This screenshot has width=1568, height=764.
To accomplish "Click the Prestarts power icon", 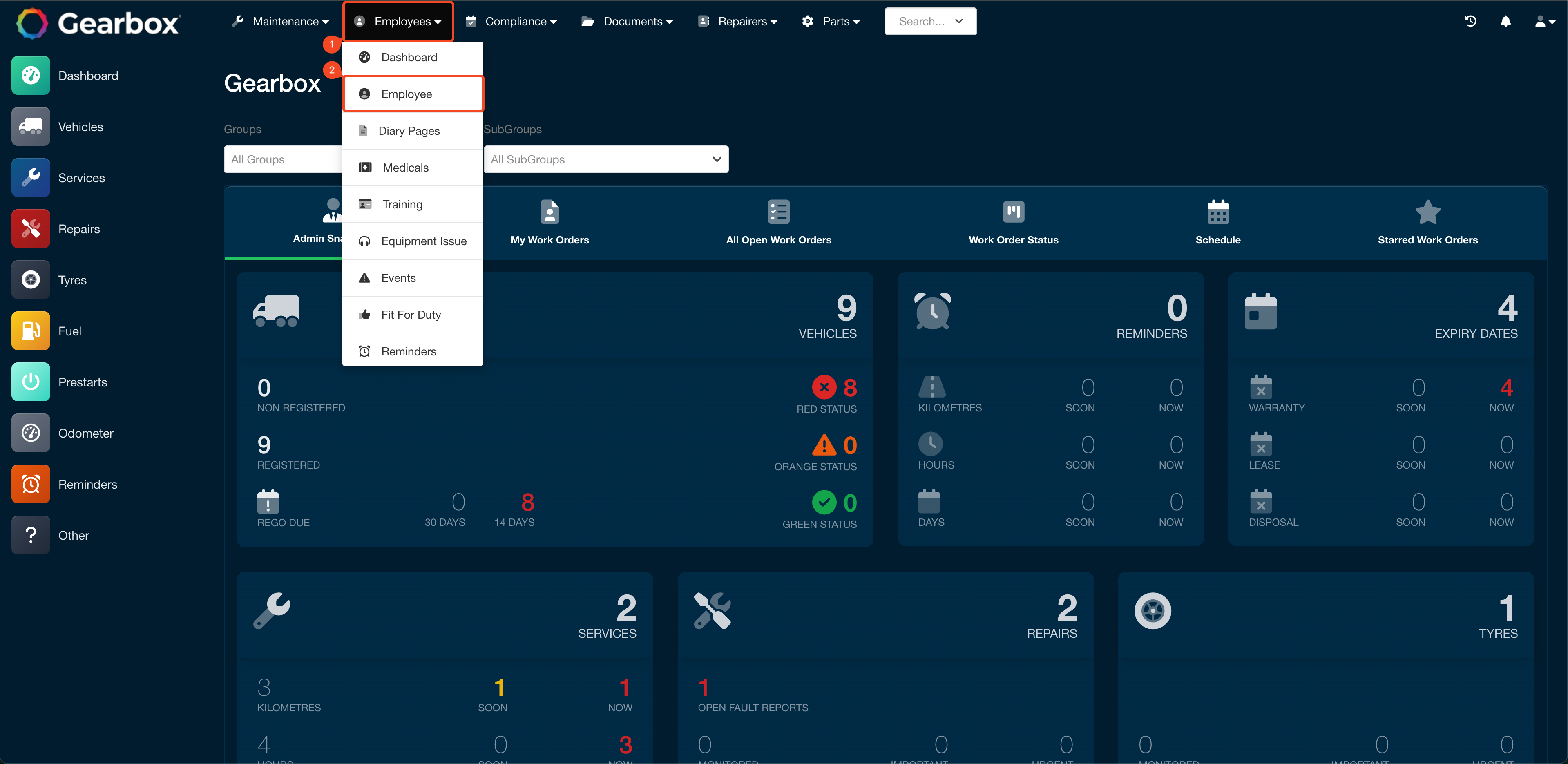I will coord(30,382).
